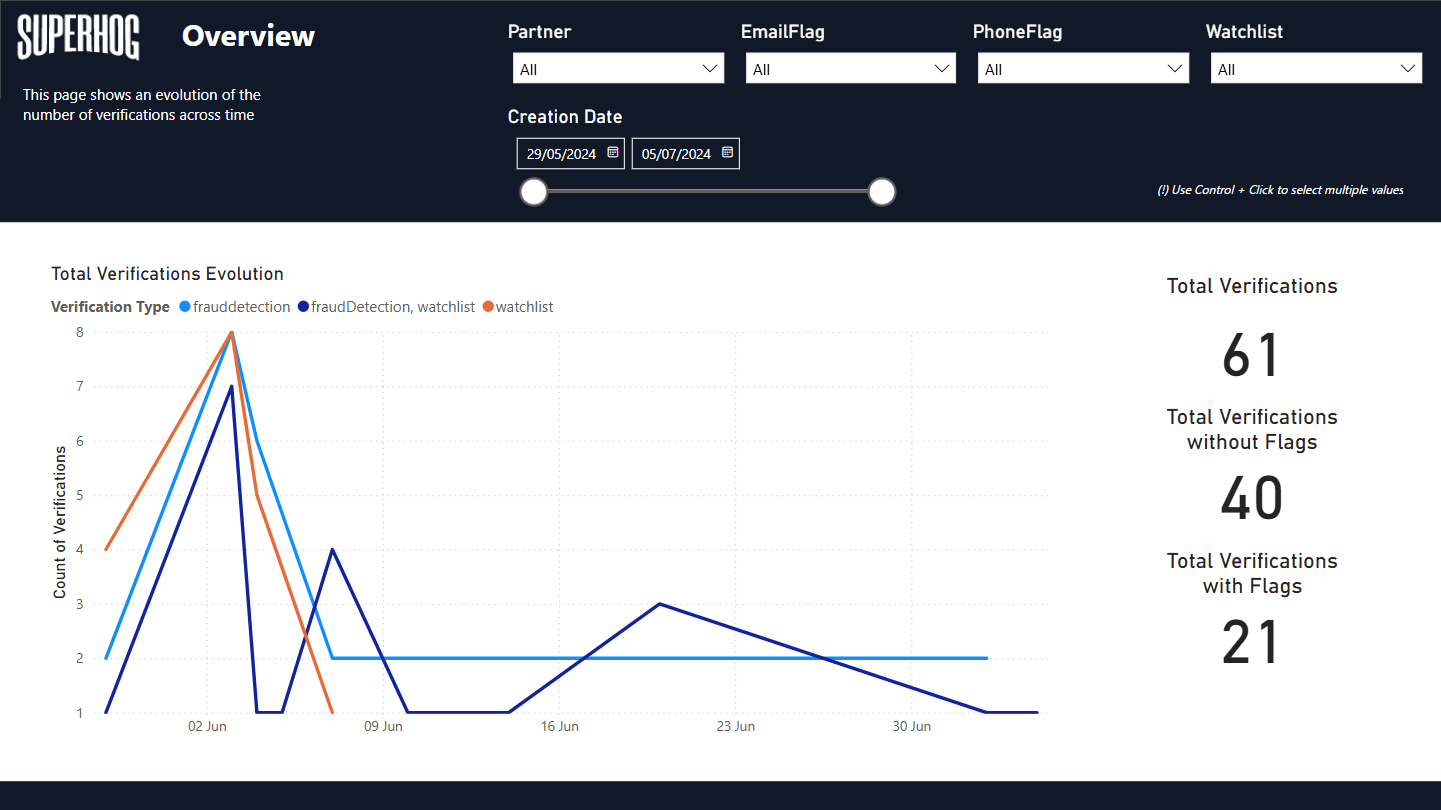The width and height of the screenshot is (1441, 810).
Task: Click the orange watchlist legend dot
Action: pyautogui.click(x=488, y=307)
